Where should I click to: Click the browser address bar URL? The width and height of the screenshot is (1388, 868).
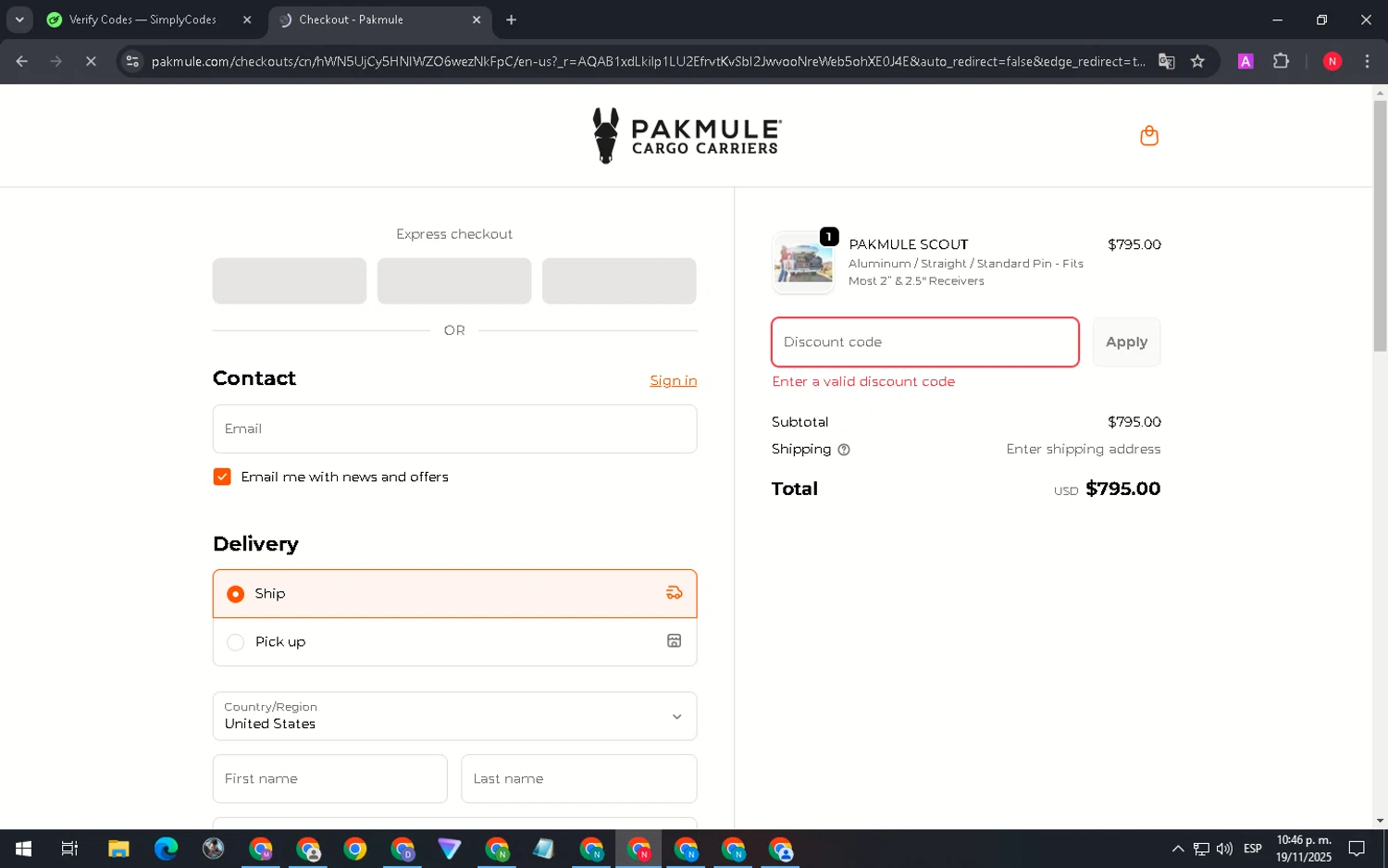[x=648, y=61]
